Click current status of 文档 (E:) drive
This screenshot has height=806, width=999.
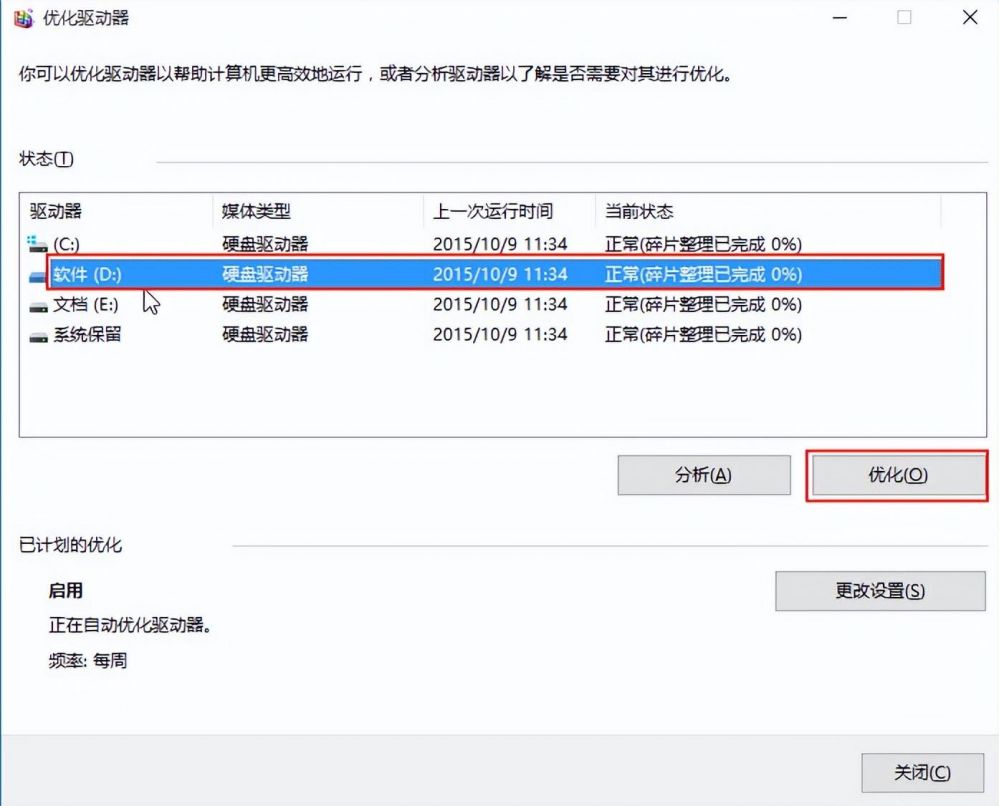[x=703, y=305]
